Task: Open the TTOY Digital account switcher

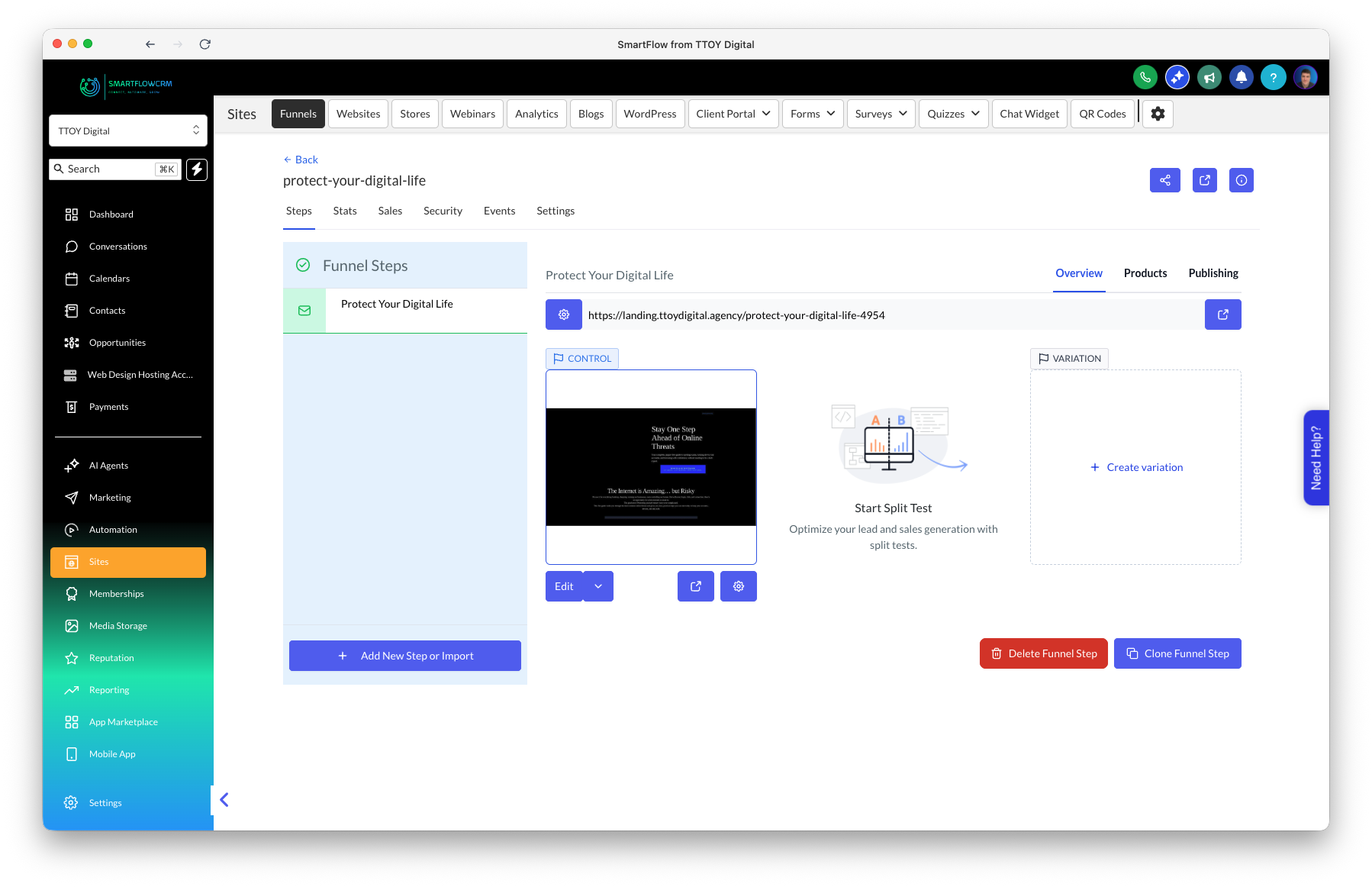Action: tap(127, 130)
